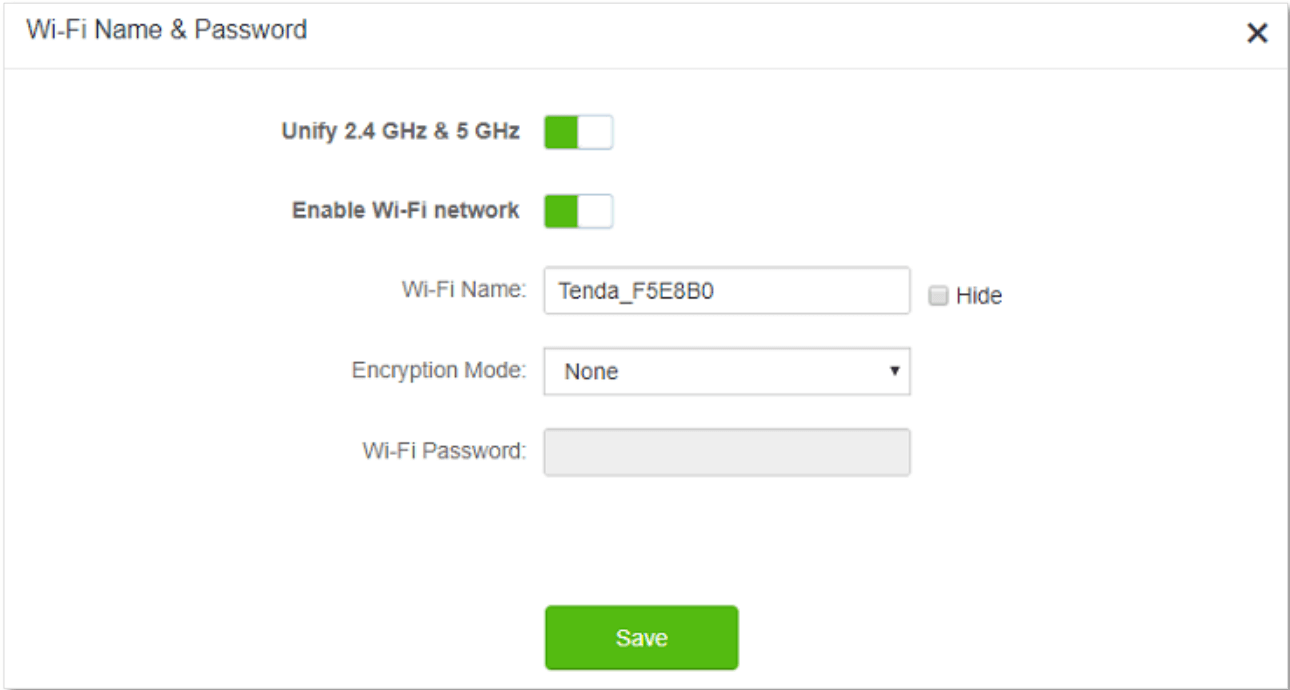Disable the Enable Wi-Fi network switch
Screen dimensions: 1290x690
(x=578, y=211)
